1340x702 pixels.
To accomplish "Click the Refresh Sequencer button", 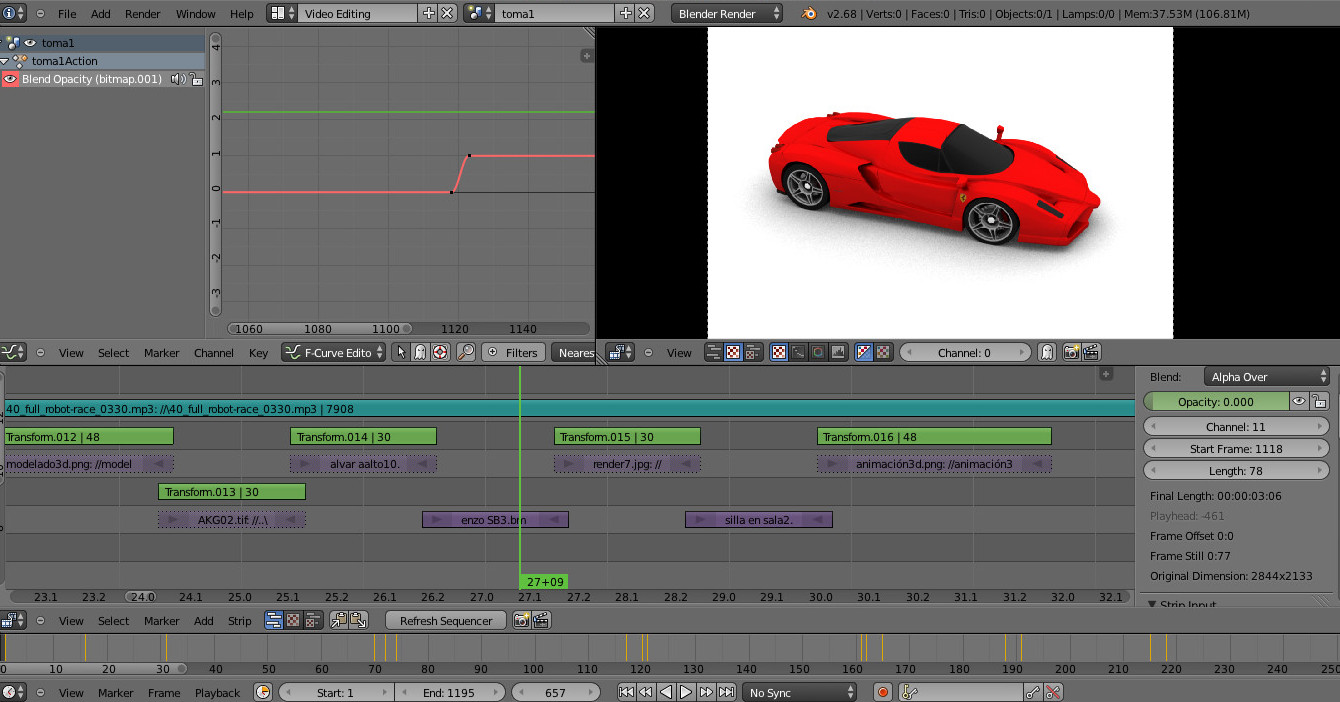I will 446,621.
